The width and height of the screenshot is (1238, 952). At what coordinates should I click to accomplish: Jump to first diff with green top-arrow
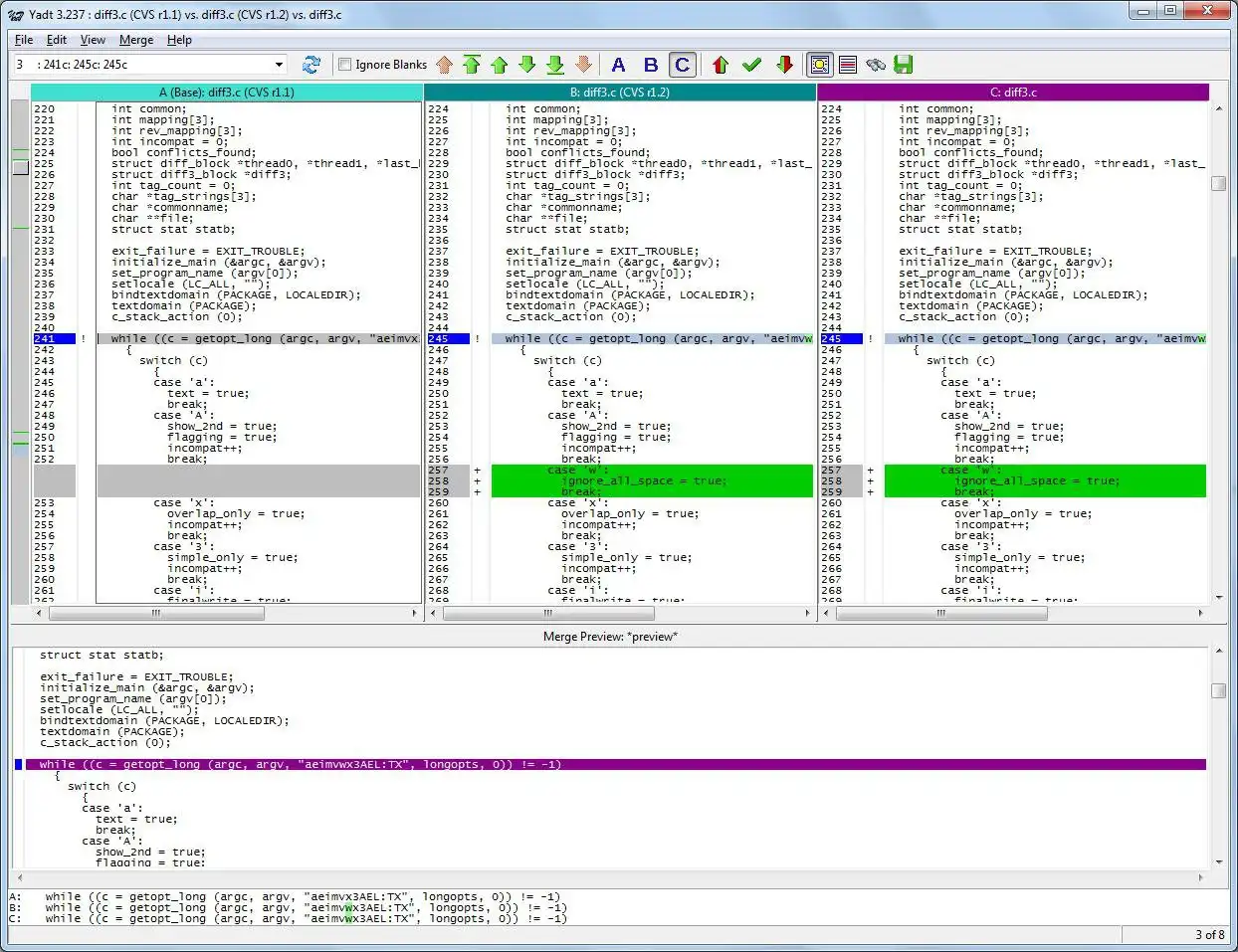pyautogui.click(x=472, y=65)
